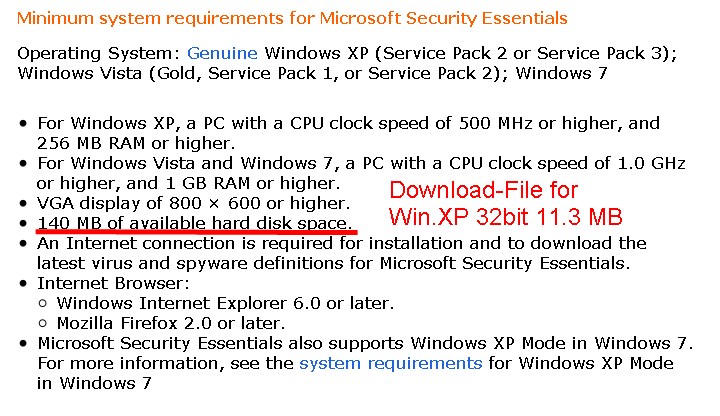Click the 256 MB RAM or higher text

(136, 143)
